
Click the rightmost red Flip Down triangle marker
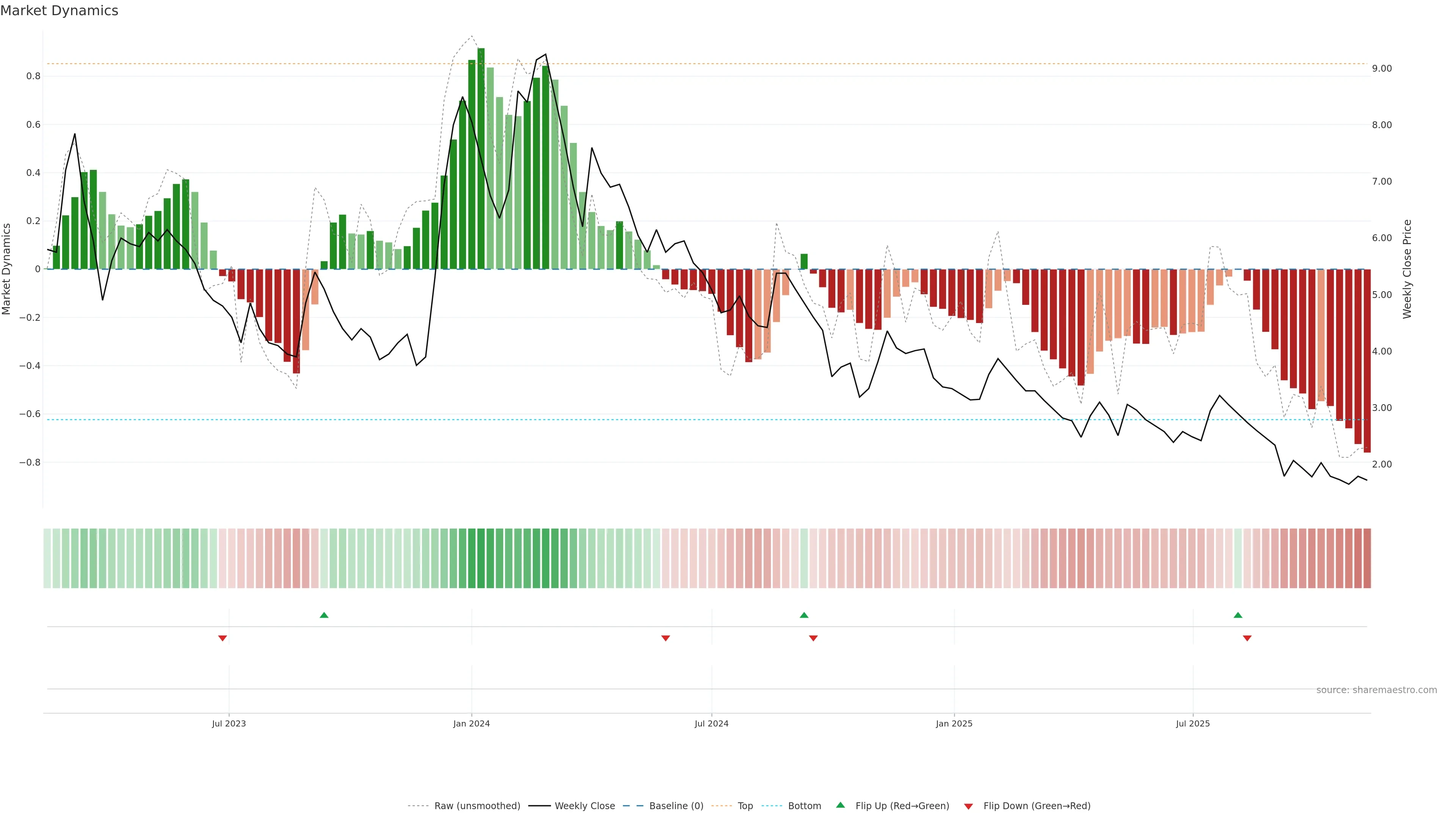click(1247, 638)
